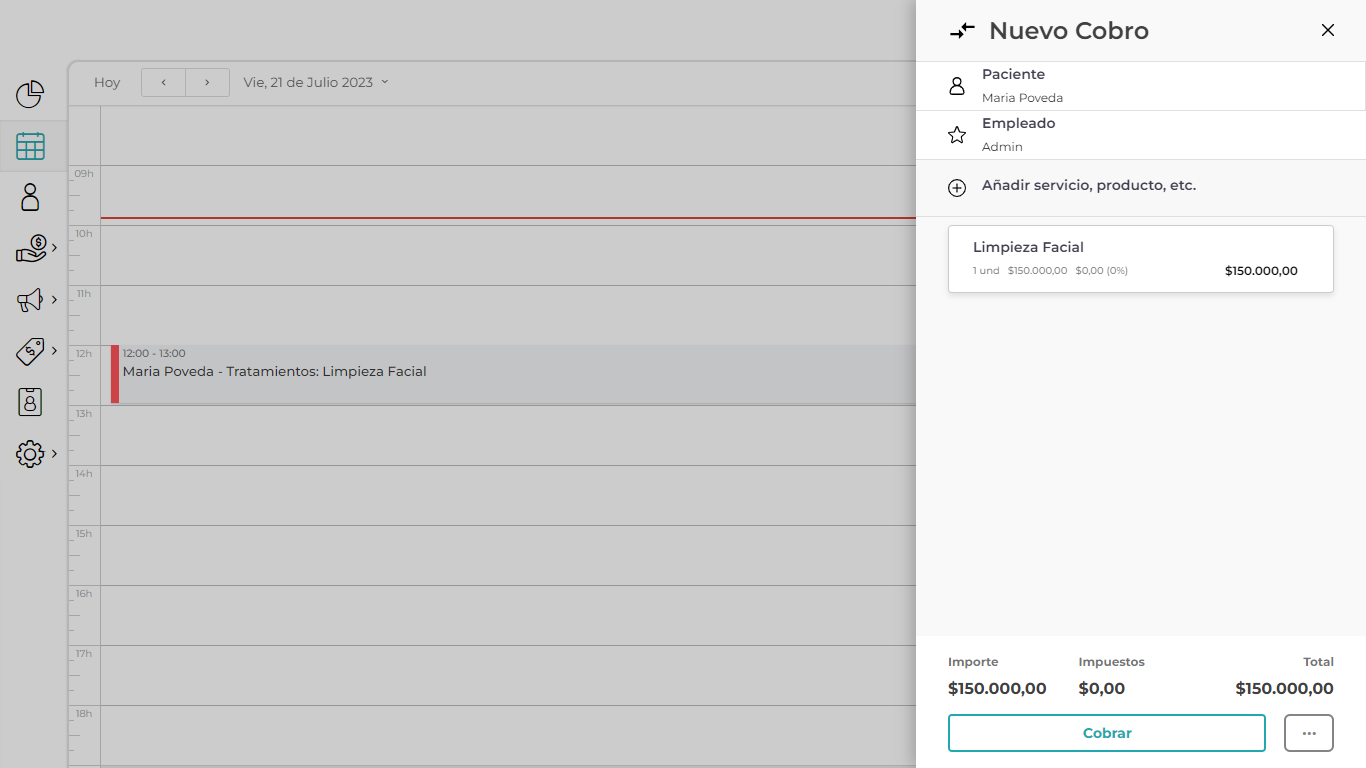Click the 13h calendar time slot
The height and width of the screenshot is (768, 1366).
(508, 435)
